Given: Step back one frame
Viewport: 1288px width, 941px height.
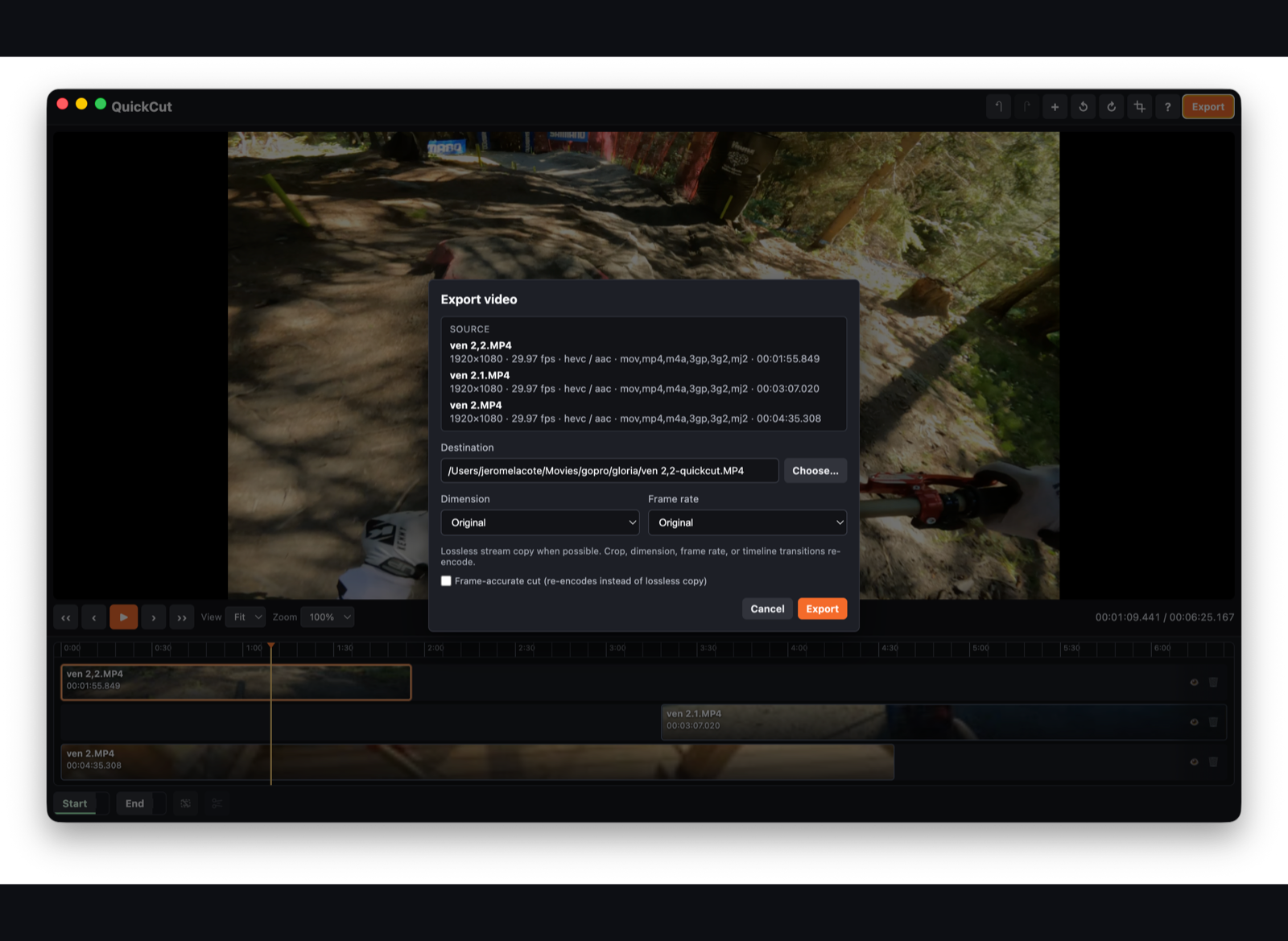Looking at the screenshot, I should click(94, 617).
